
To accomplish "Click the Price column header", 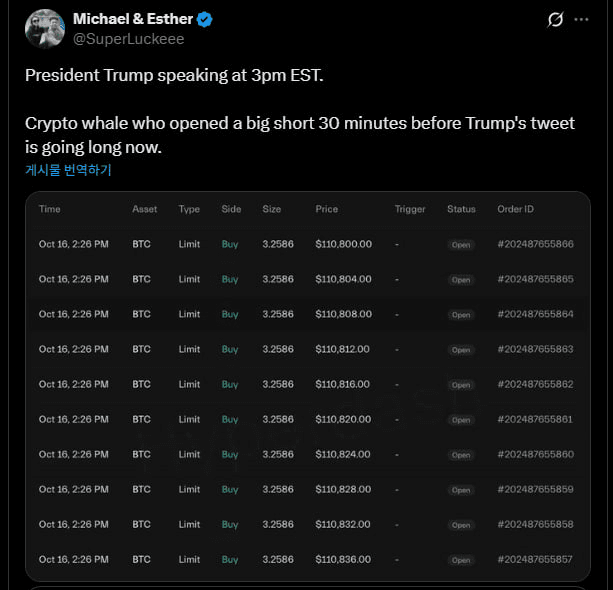I will coord(326,209).
